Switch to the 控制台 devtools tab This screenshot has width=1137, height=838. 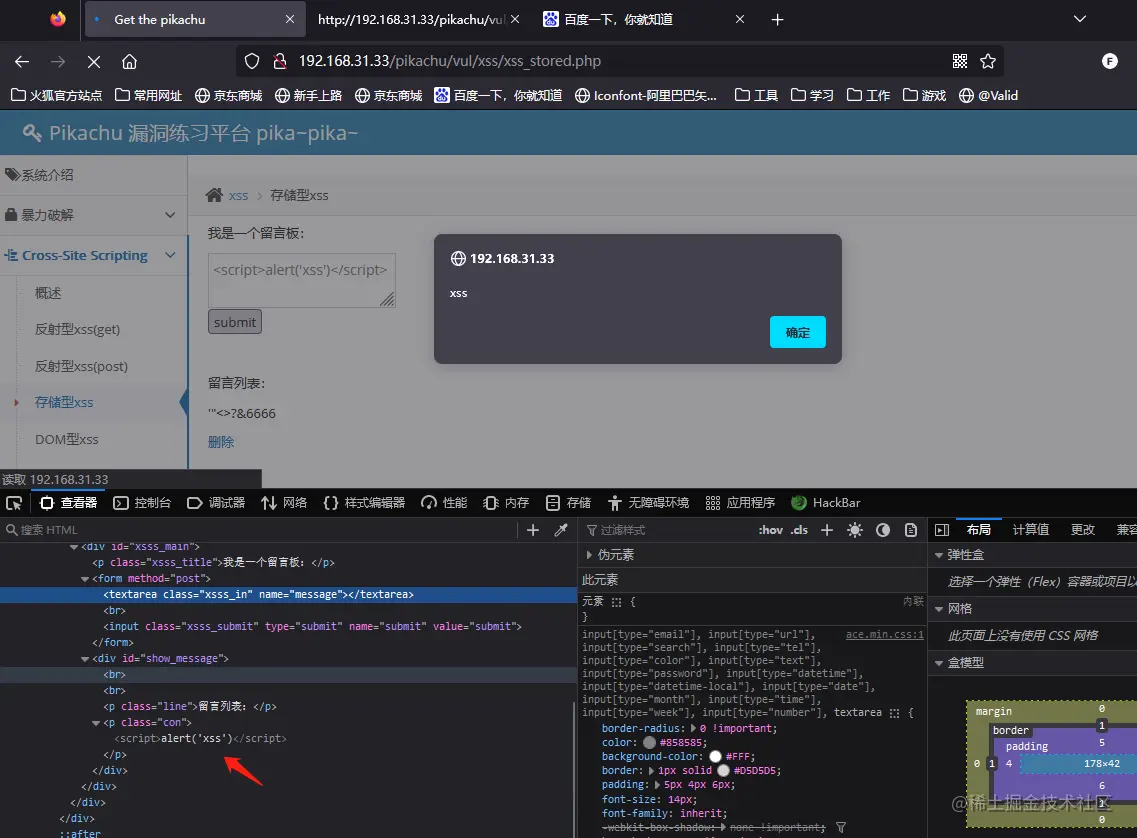(x=142, y=503)
